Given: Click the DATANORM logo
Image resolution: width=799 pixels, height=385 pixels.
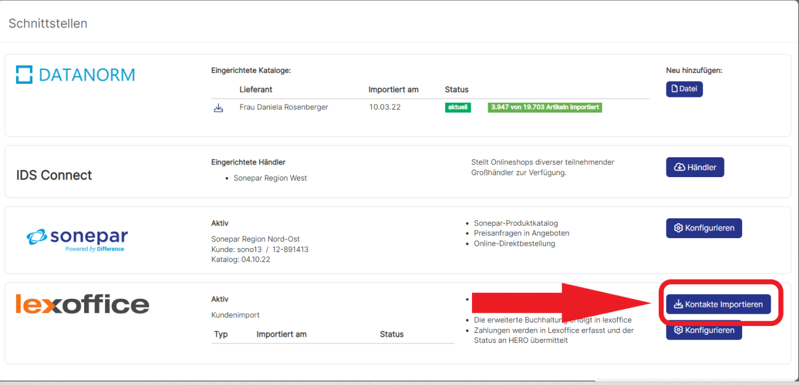Looking at the screenshot, I should click(x=75, y=75).
